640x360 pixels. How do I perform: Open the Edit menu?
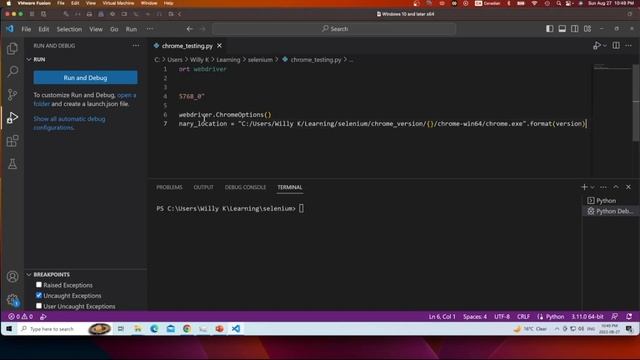[44, 29]
